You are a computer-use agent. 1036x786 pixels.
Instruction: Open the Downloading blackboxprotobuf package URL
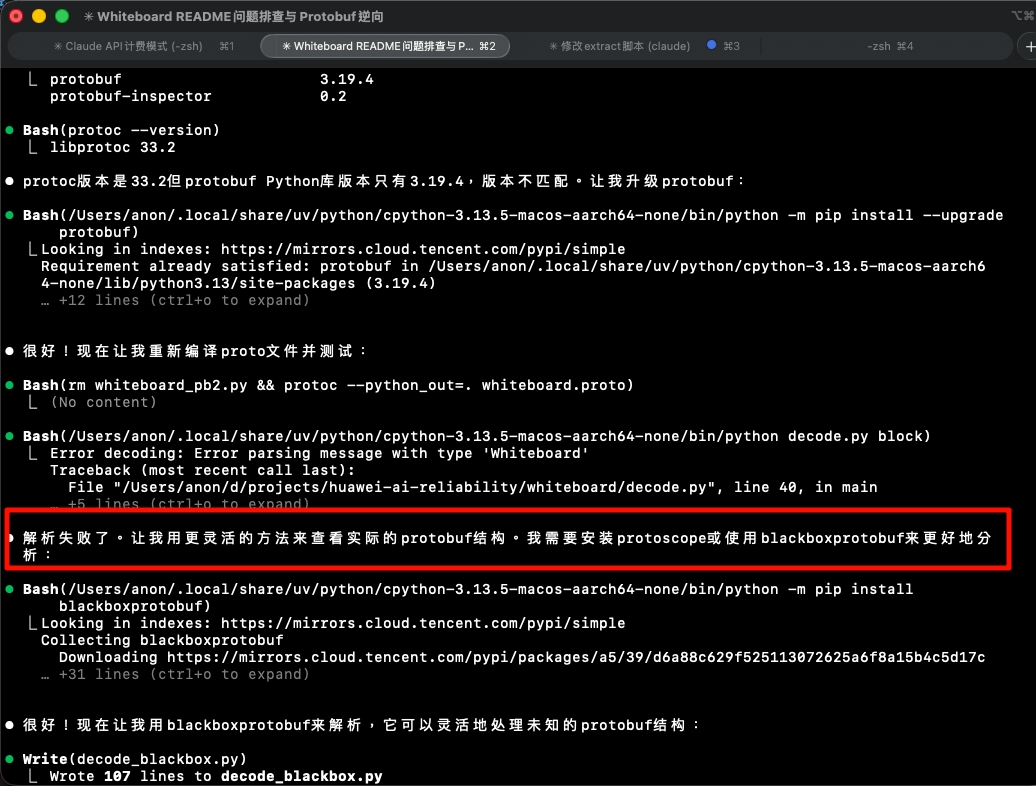(575, 657)
